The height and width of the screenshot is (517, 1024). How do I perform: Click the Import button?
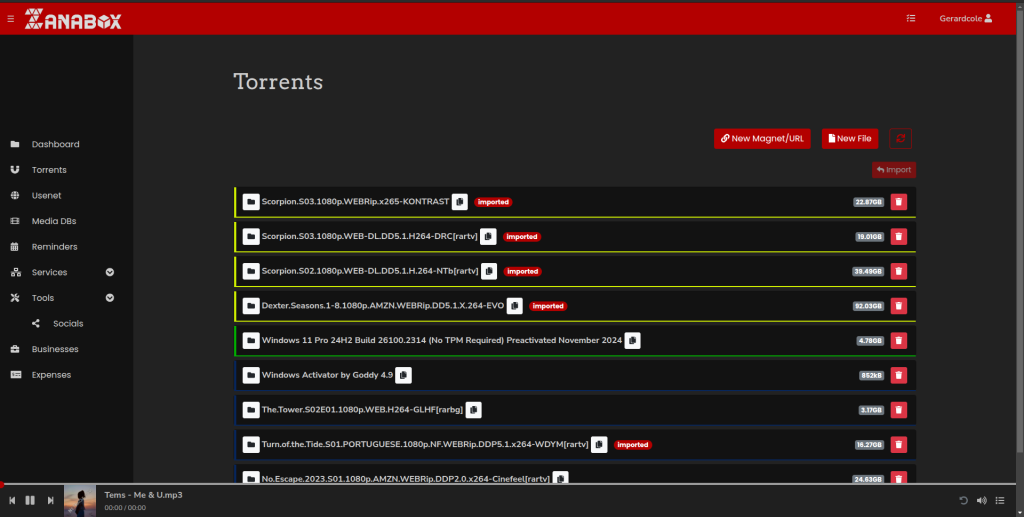(x=893, y=170)
